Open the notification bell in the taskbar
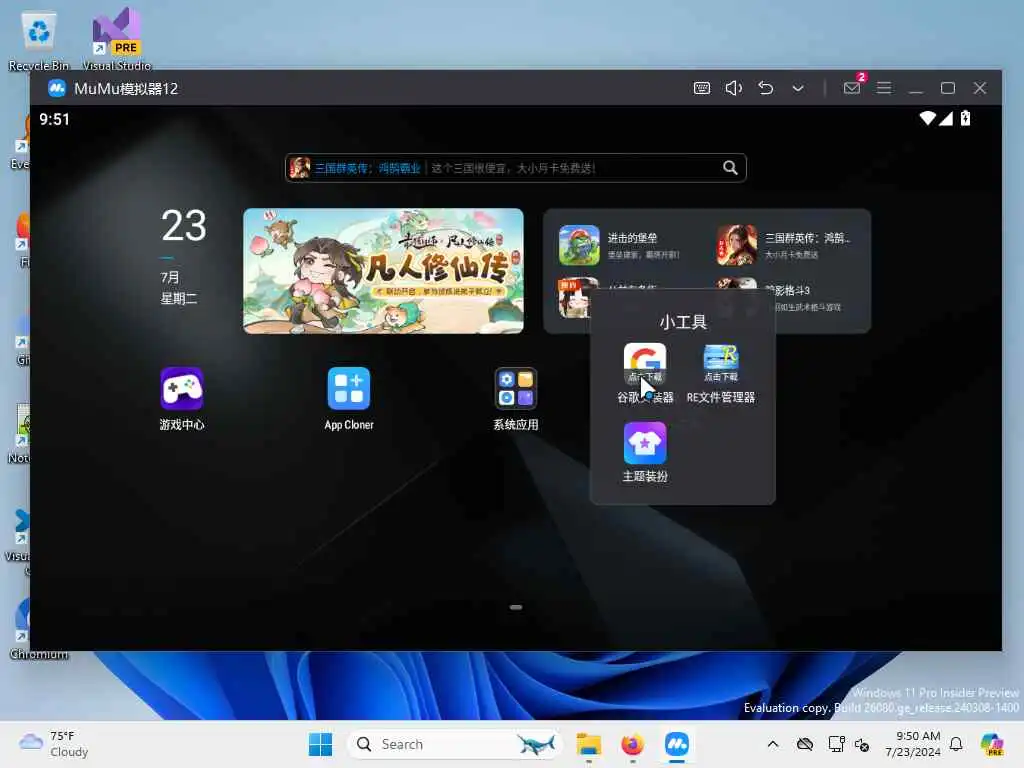 (x=956, y=744)
